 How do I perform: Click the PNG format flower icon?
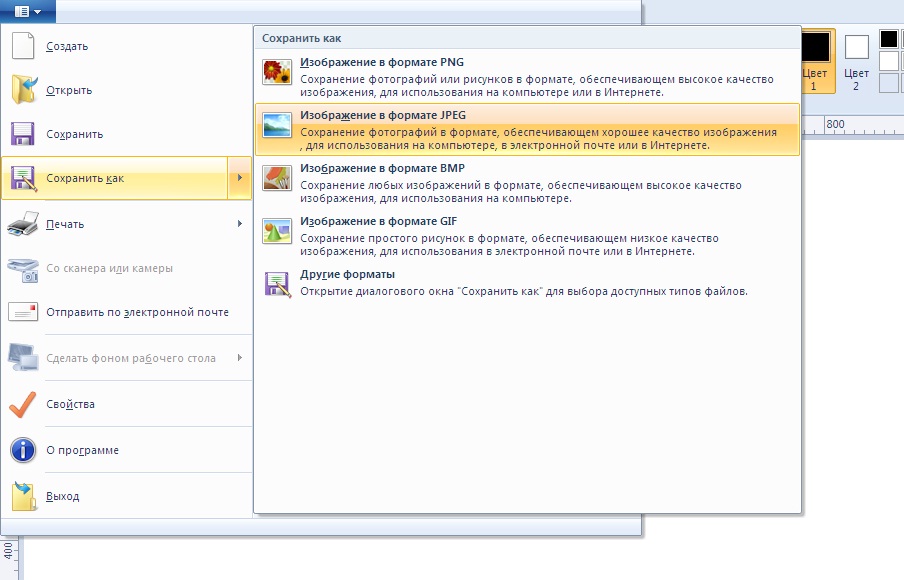[276, 72]
